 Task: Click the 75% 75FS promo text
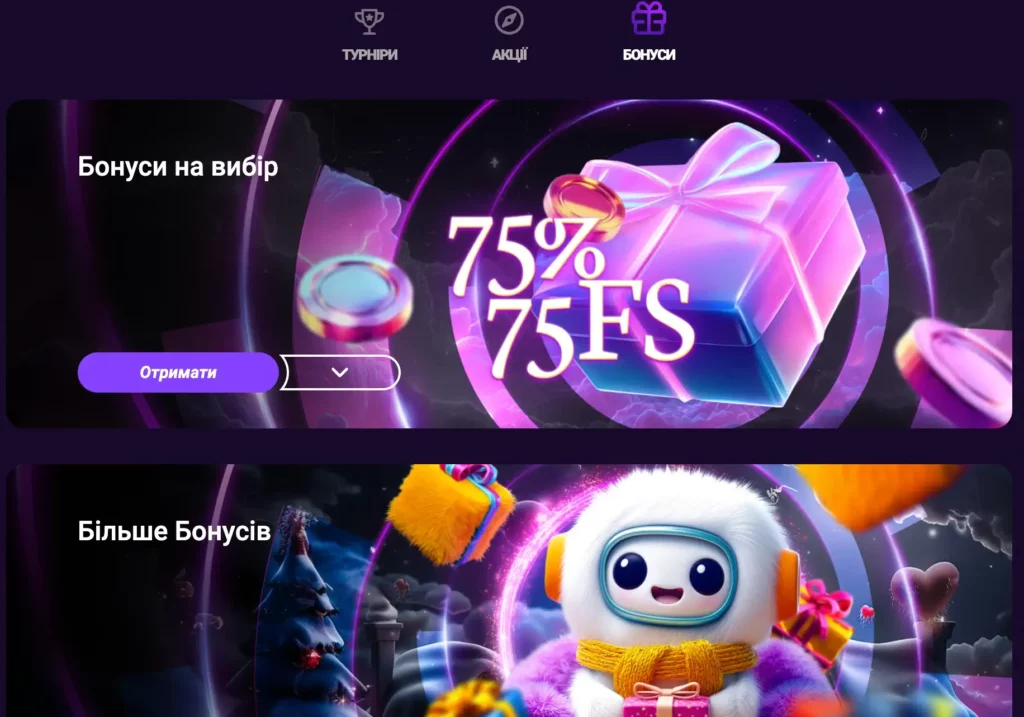click(x=568, y=295)
